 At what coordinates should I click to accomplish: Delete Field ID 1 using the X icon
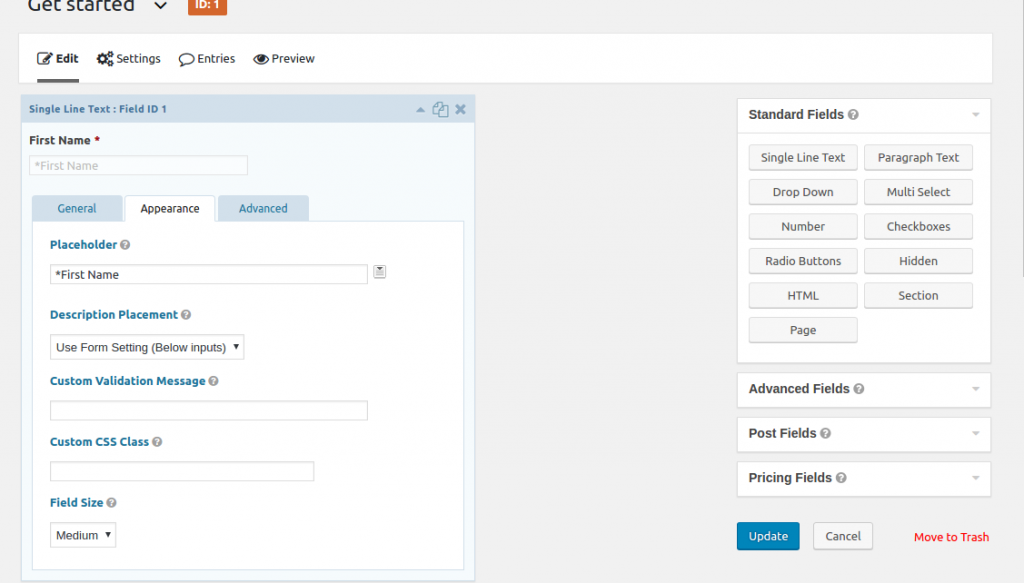pos(459,109)
